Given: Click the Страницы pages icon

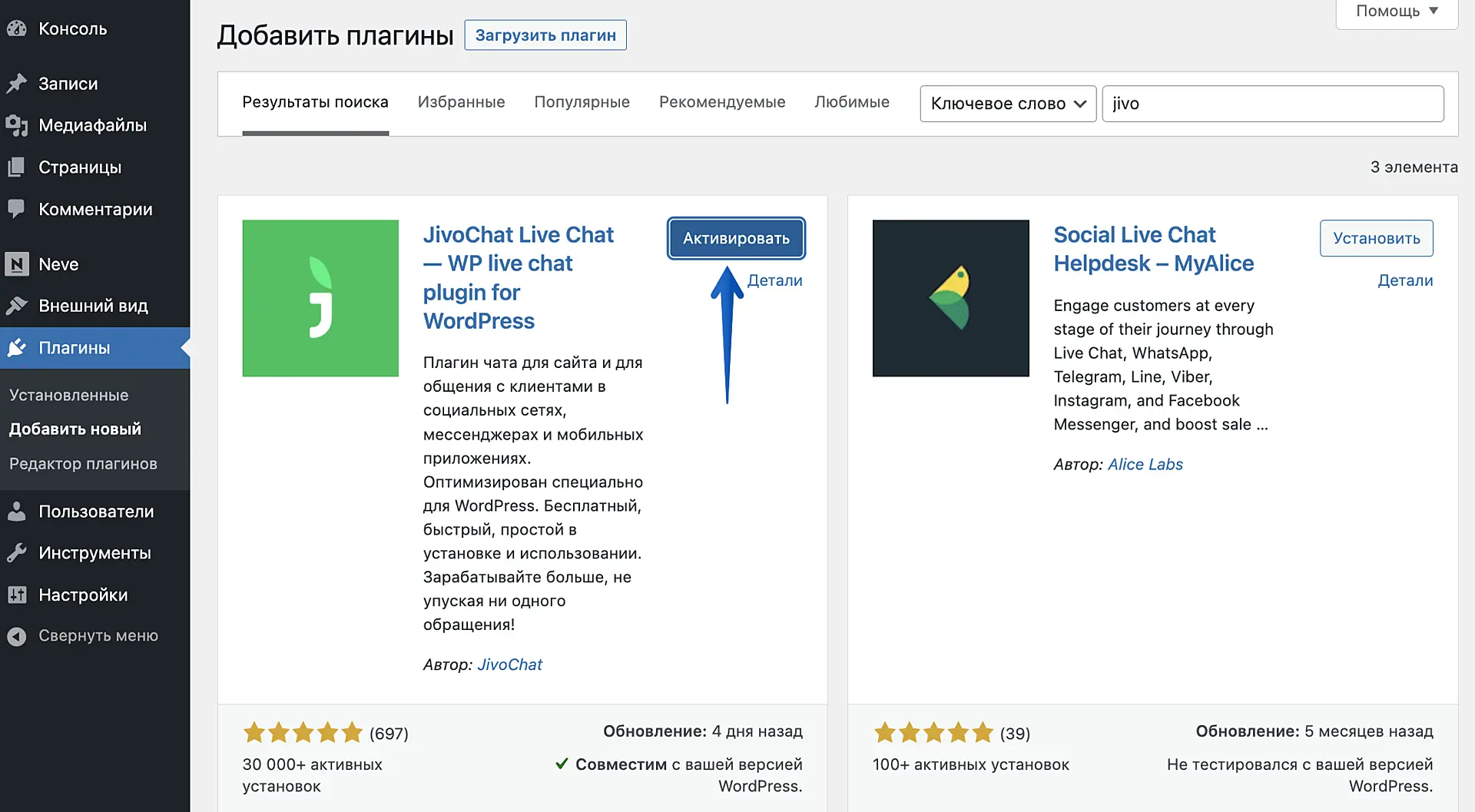Looking at the screenshot, I should pos(17,167).
